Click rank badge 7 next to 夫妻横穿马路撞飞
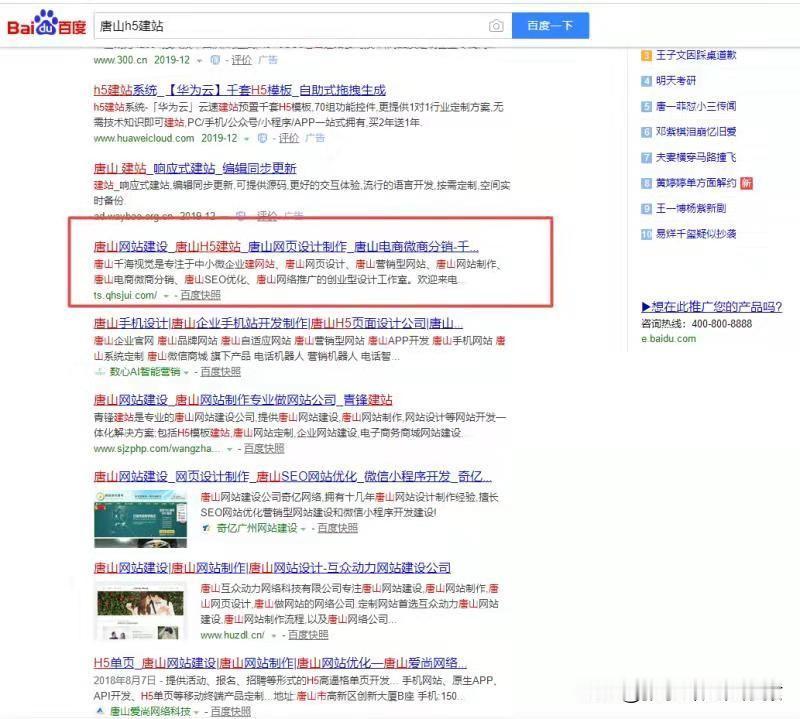 pos(646,157)
